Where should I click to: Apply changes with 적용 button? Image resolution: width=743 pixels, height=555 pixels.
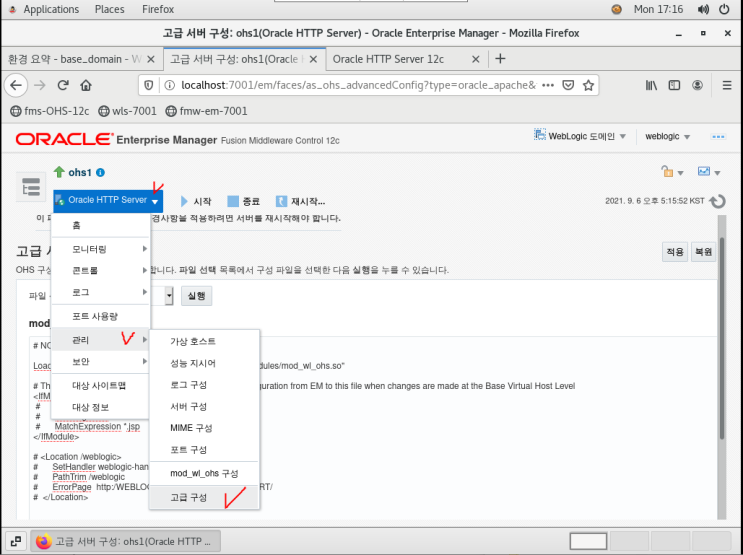point(674,252)
